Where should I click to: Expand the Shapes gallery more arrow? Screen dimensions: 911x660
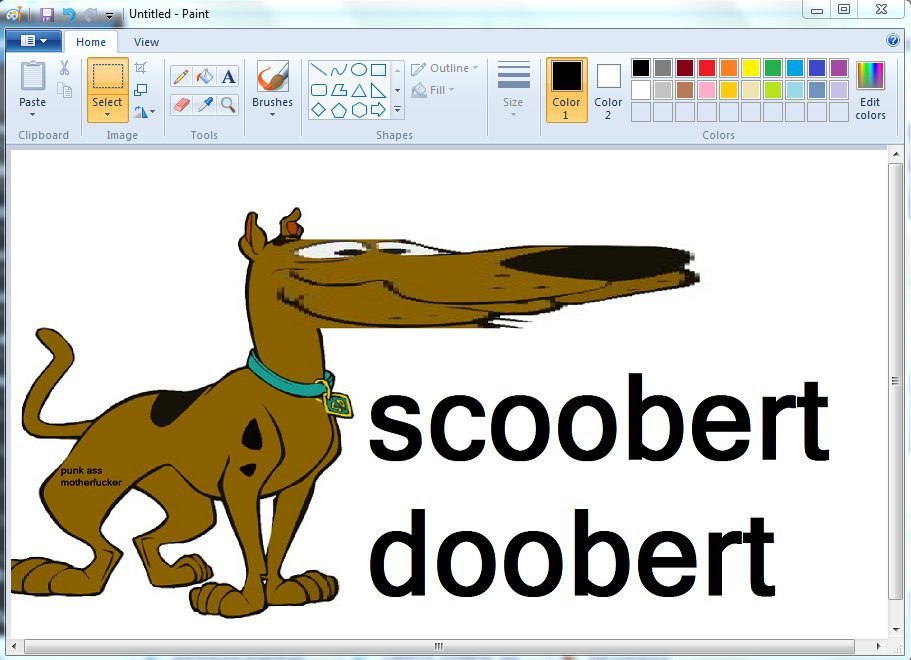click(398, 109)
